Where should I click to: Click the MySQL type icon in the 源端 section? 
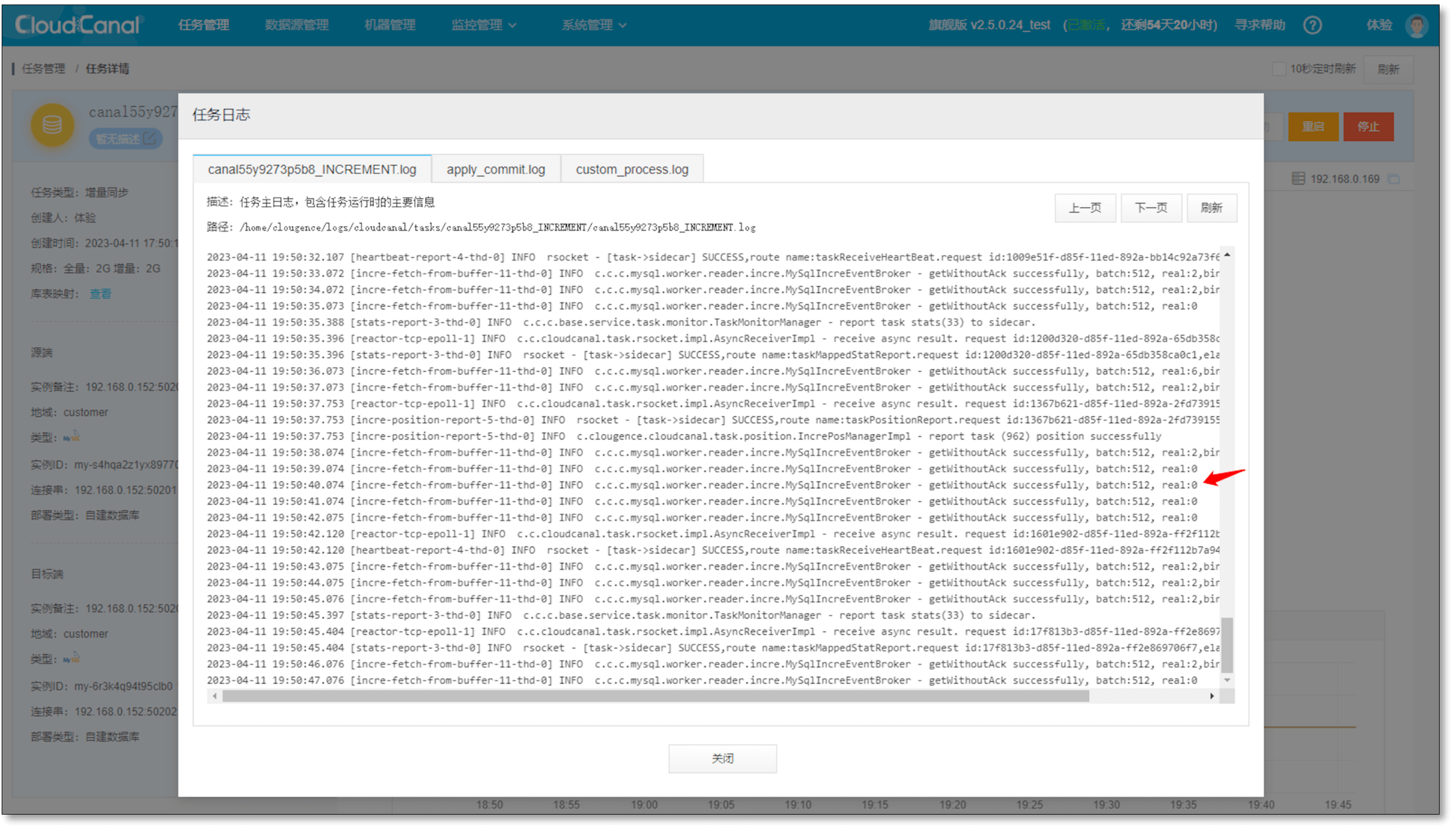71,438
